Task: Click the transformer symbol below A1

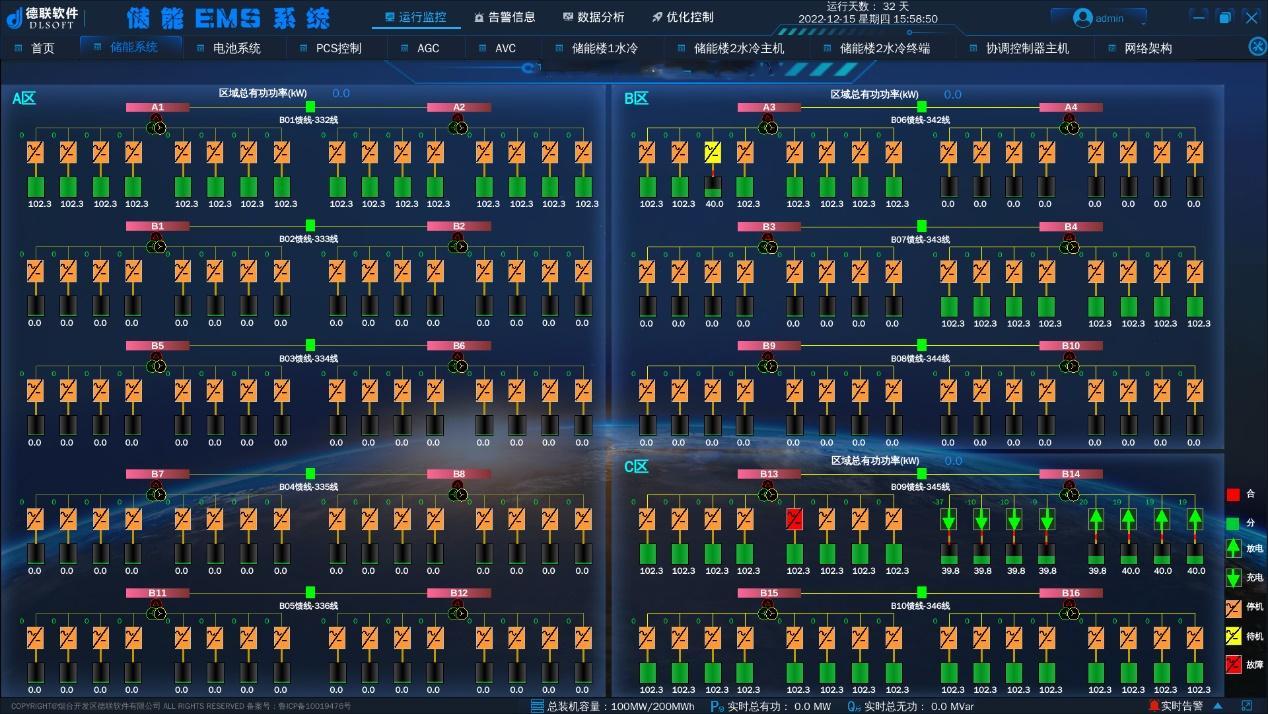Action: (x=157, y=126)
